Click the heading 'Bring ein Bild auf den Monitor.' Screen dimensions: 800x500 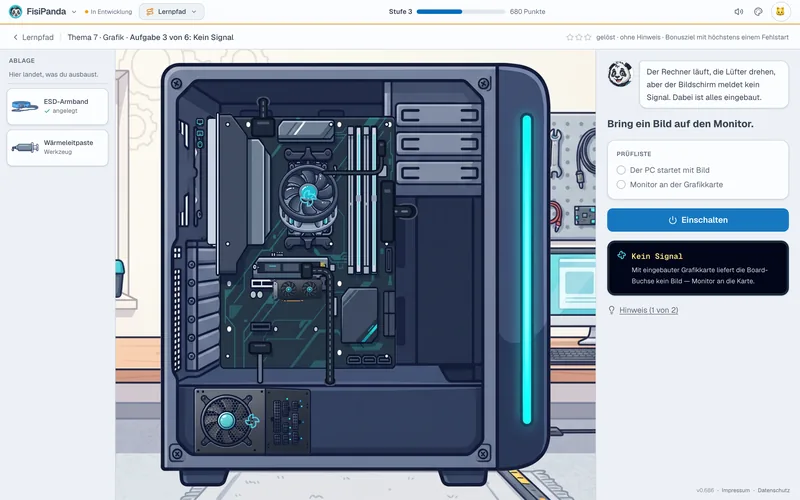point(680,124)
